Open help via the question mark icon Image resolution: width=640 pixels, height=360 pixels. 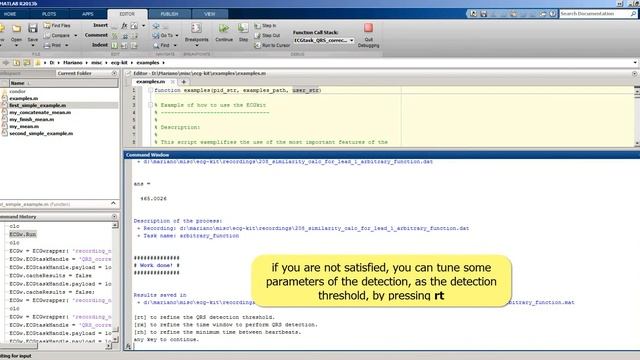coord(552,14)
